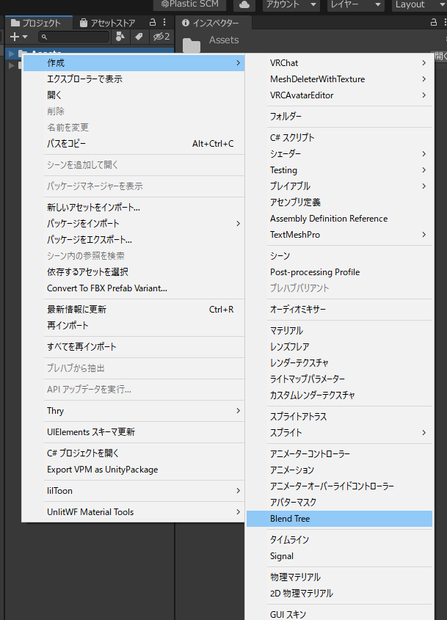Image resolution: width=447 pixels, height=620 pixels.
Task: Select 依存するアセットを選択 menu item
Action: tap(134, 272)
